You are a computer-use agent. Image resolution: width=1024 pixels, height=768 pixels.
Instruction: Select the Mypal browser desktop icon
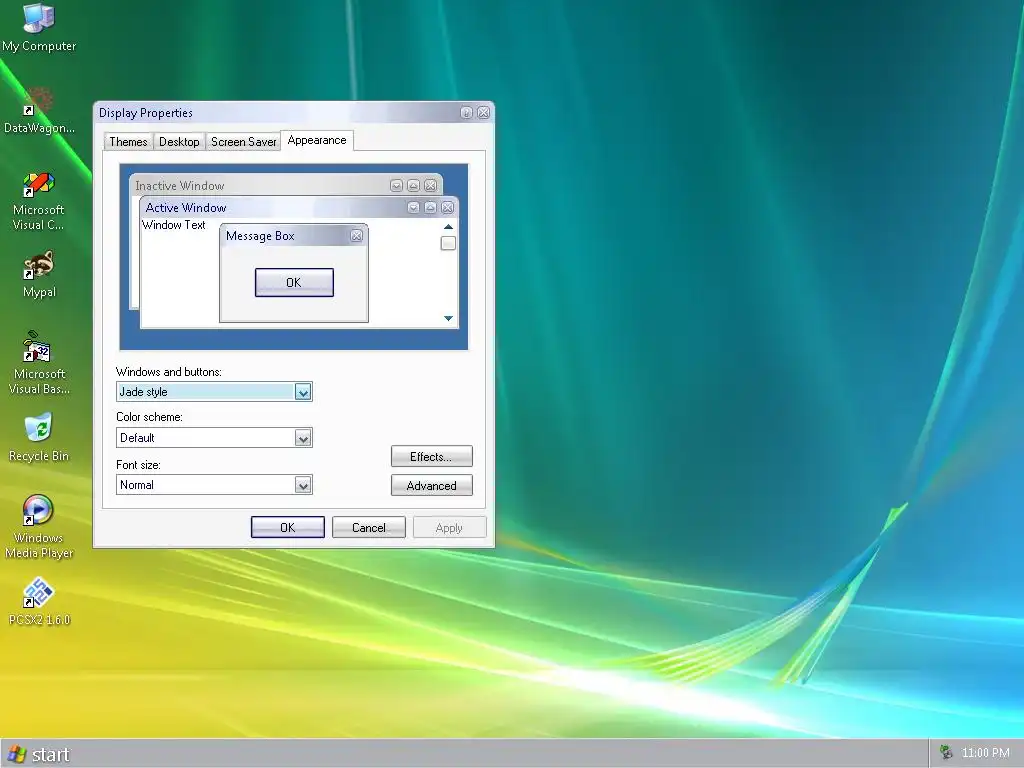click(39, 274)
